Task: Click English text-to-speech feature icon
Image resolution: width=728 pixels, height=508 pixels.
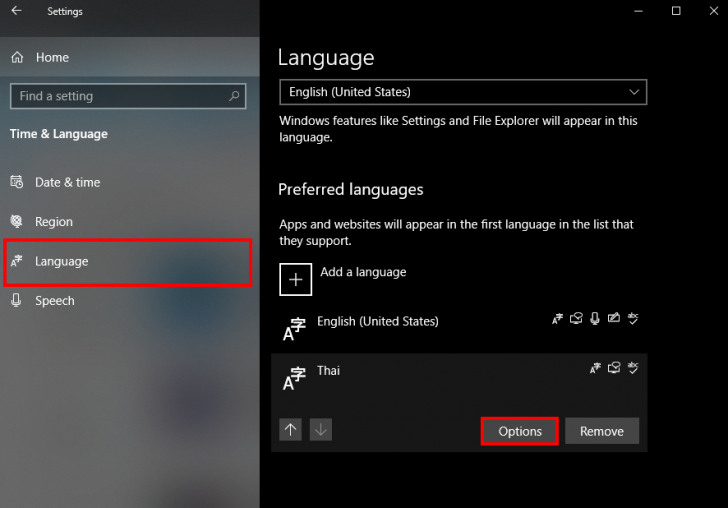Action: tap(576, 318)
